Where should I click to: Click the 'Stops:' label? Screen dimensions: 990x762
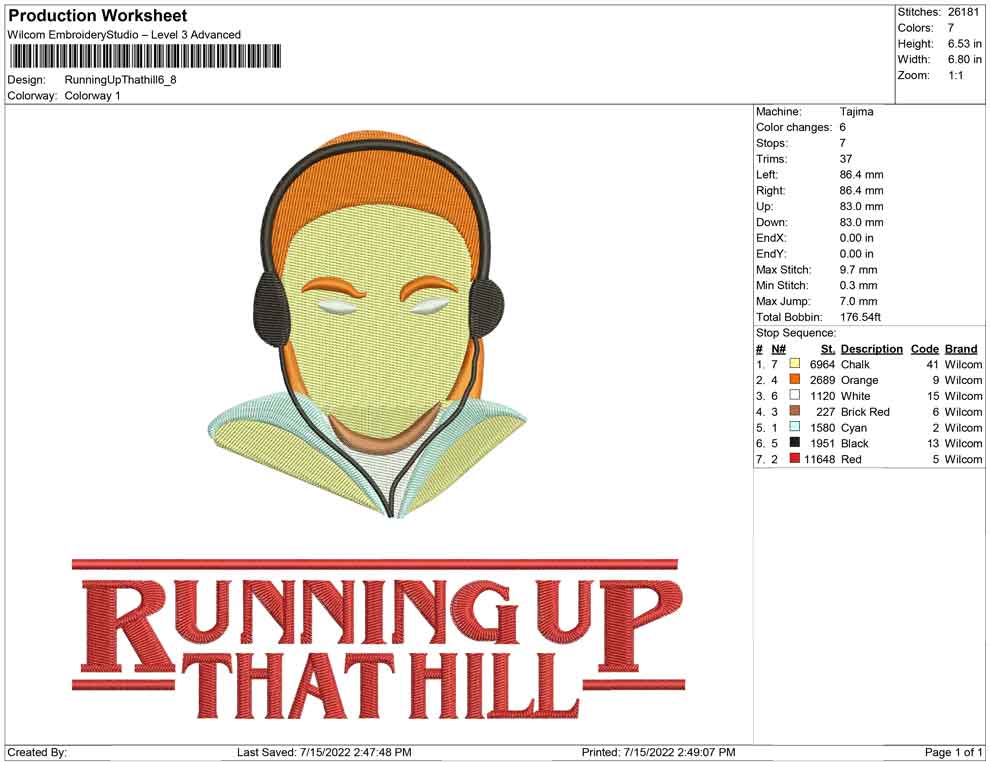pyautogui.click(x=772, y=143)
